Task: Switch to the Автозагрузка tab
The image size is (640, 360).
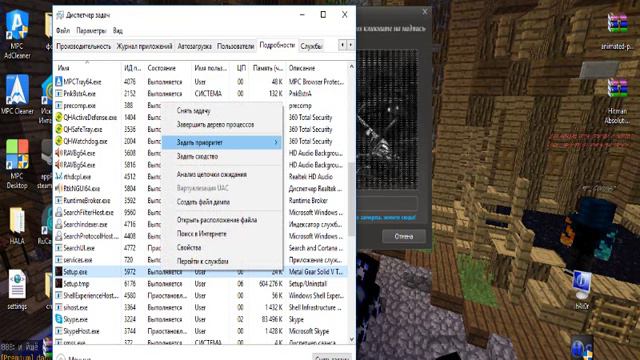Action: pyautogui.click(x=195, y=46)
